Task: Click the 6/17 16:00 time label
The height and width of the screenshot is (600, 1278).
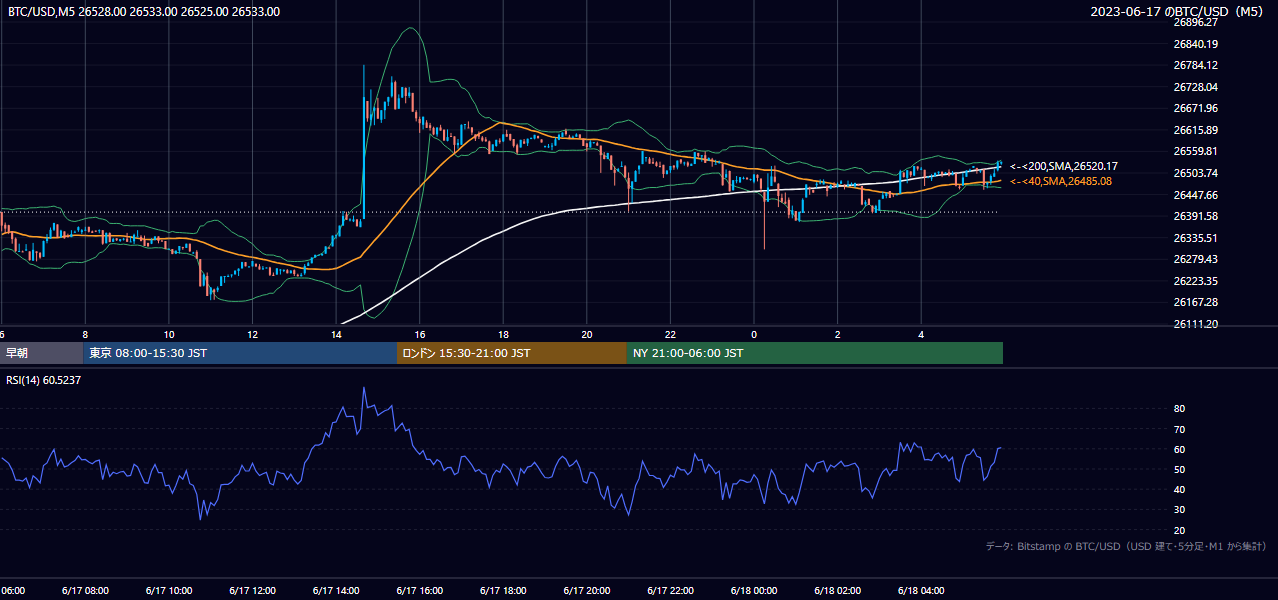Action: click(418, 591)
